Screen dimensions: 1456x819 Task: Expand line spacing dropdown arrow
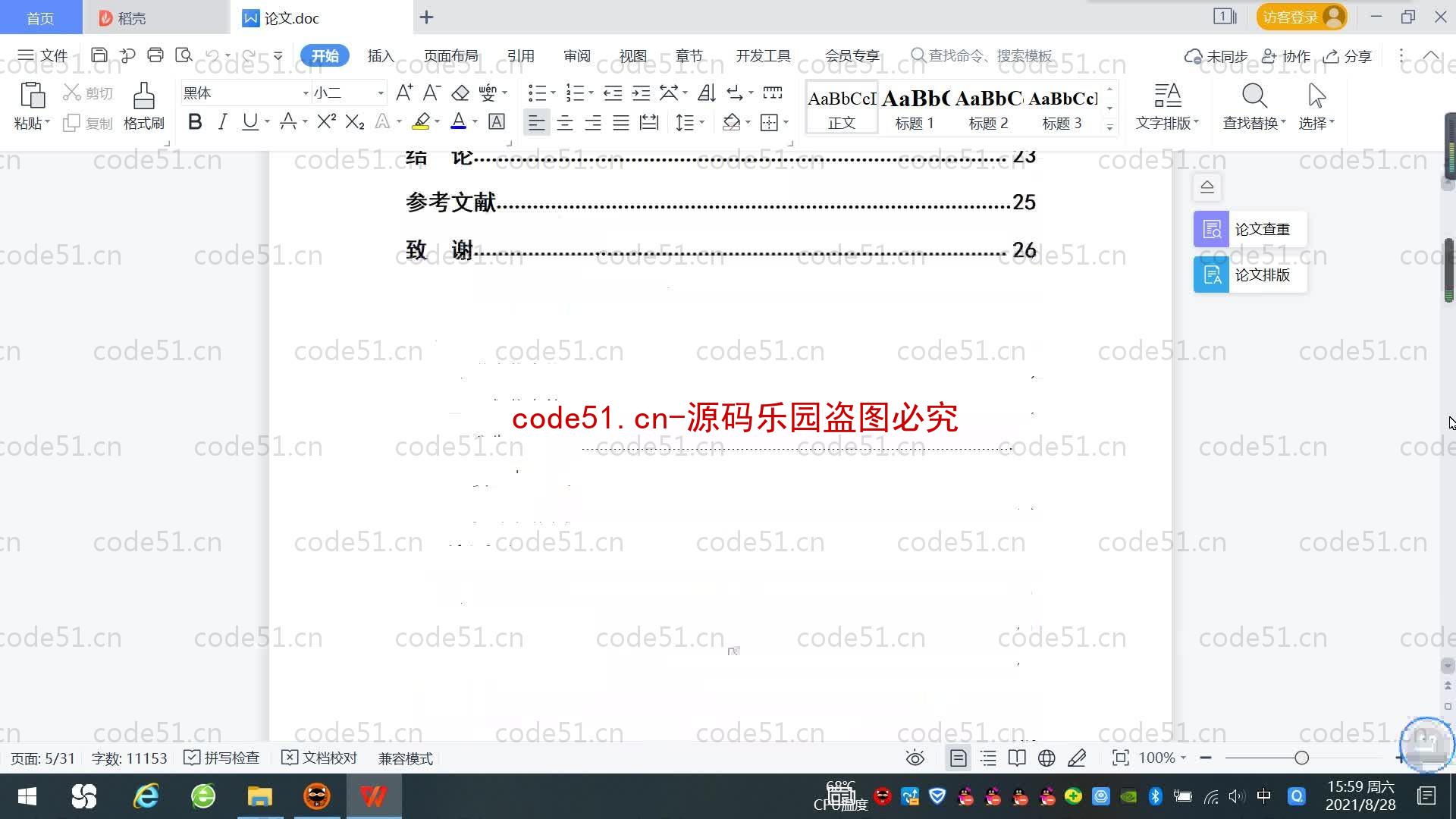tap(702, 121)
